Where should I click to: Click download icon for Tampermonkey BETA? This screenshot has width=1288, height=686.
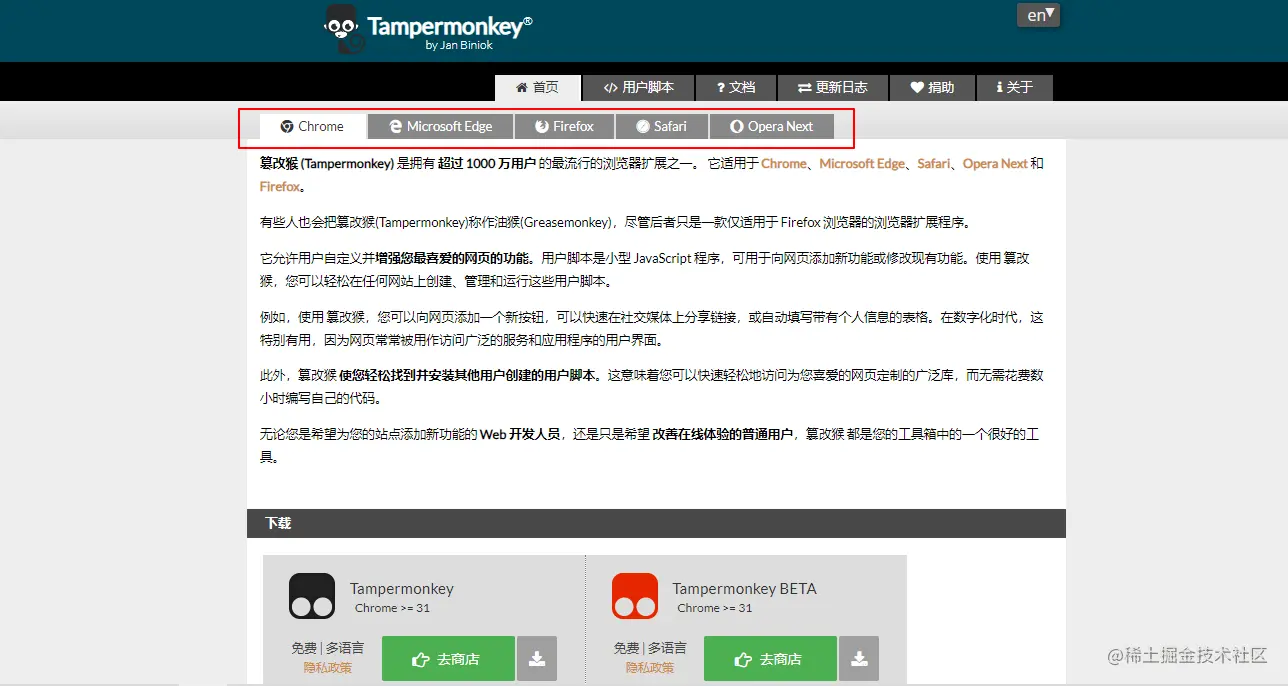click(859, 658)
